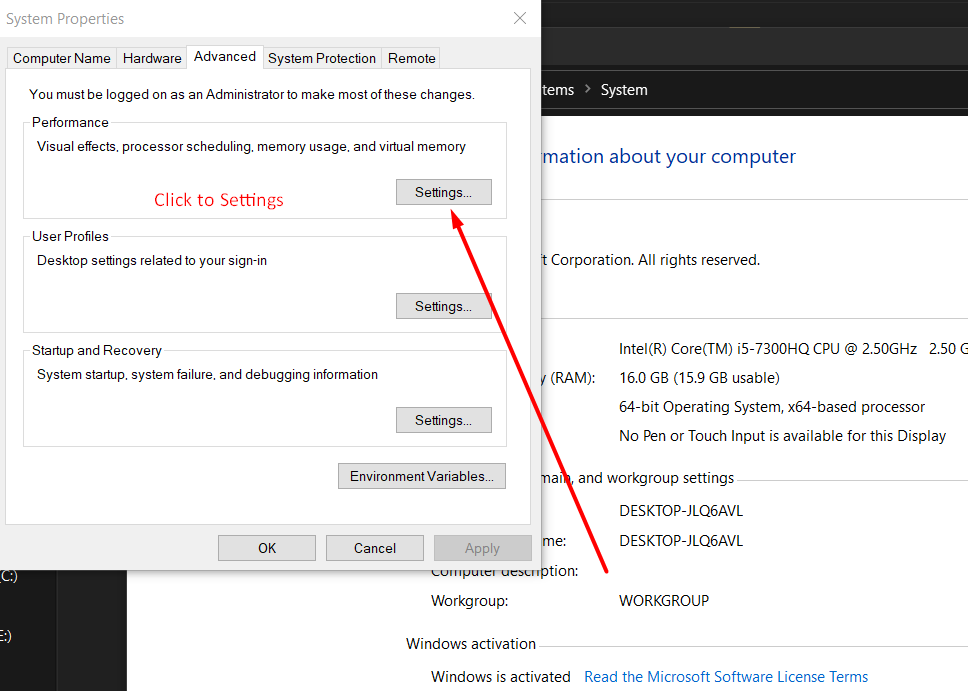Switch to the Remote tab
The width and height of the screenshot is (968, 691).
tap(412, 58)
